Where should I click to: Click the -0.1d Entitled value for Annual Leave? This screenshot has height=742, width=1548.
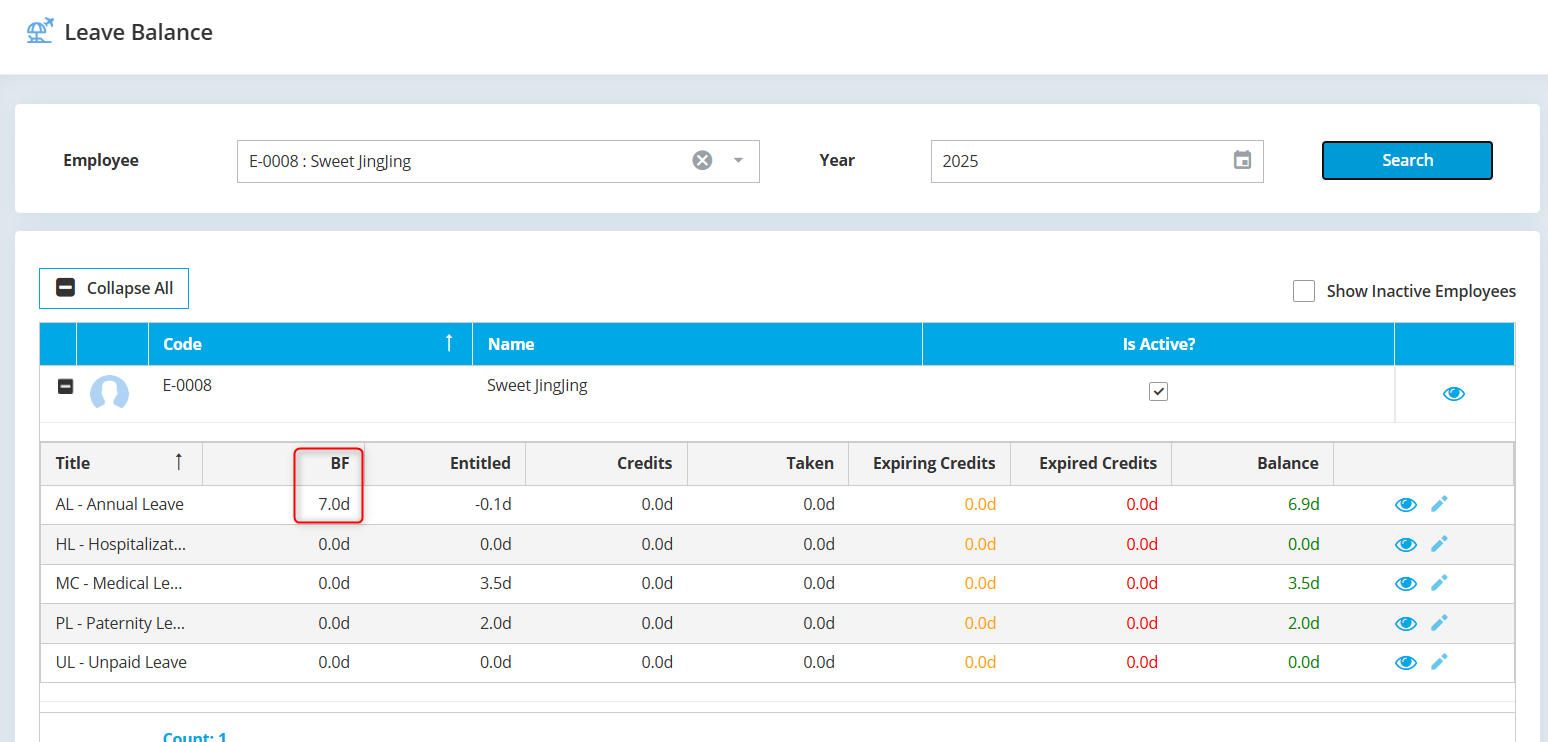point(493,504)
